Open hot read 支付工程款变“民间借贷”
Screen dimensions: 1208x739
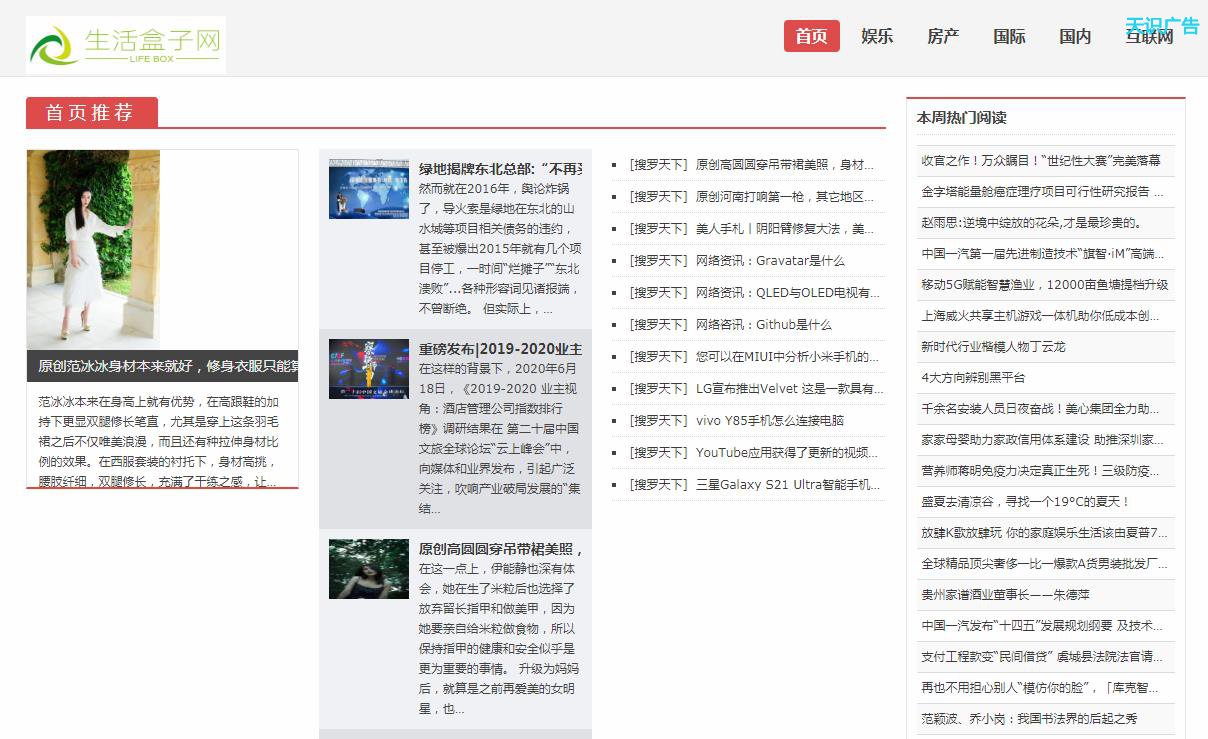coord(1042,656)
